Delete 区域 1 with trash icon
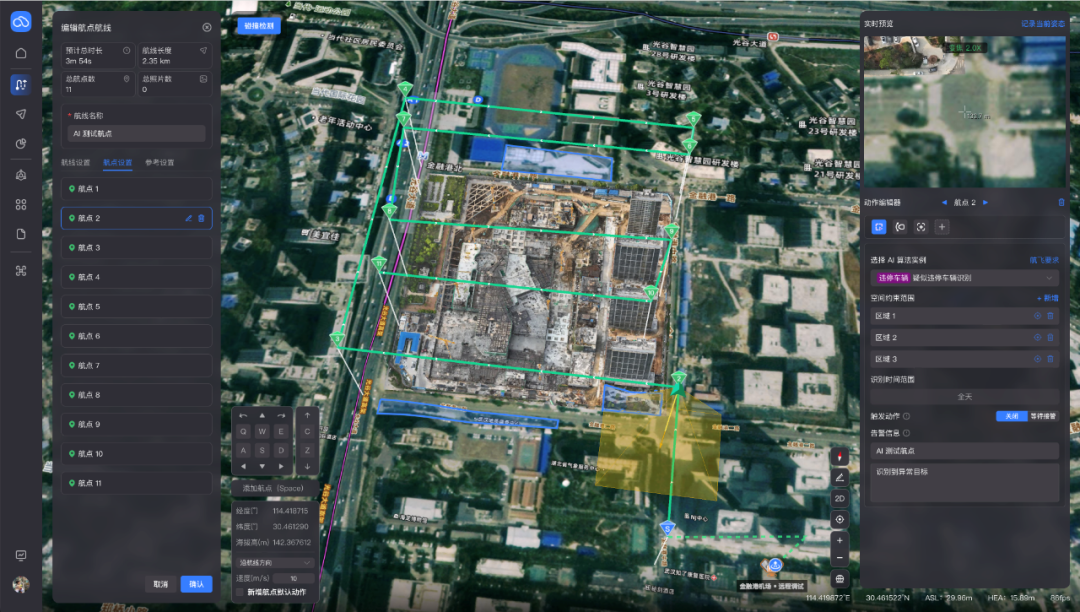1080x612 pixels. [1050, 316]
